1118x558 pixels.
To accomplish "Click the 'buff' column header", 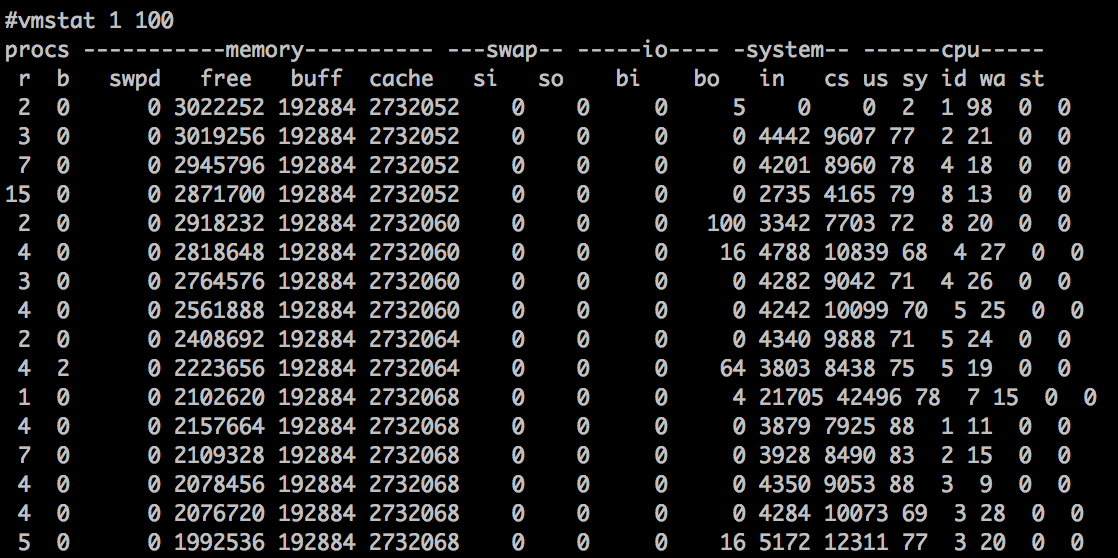I will 314,78.
